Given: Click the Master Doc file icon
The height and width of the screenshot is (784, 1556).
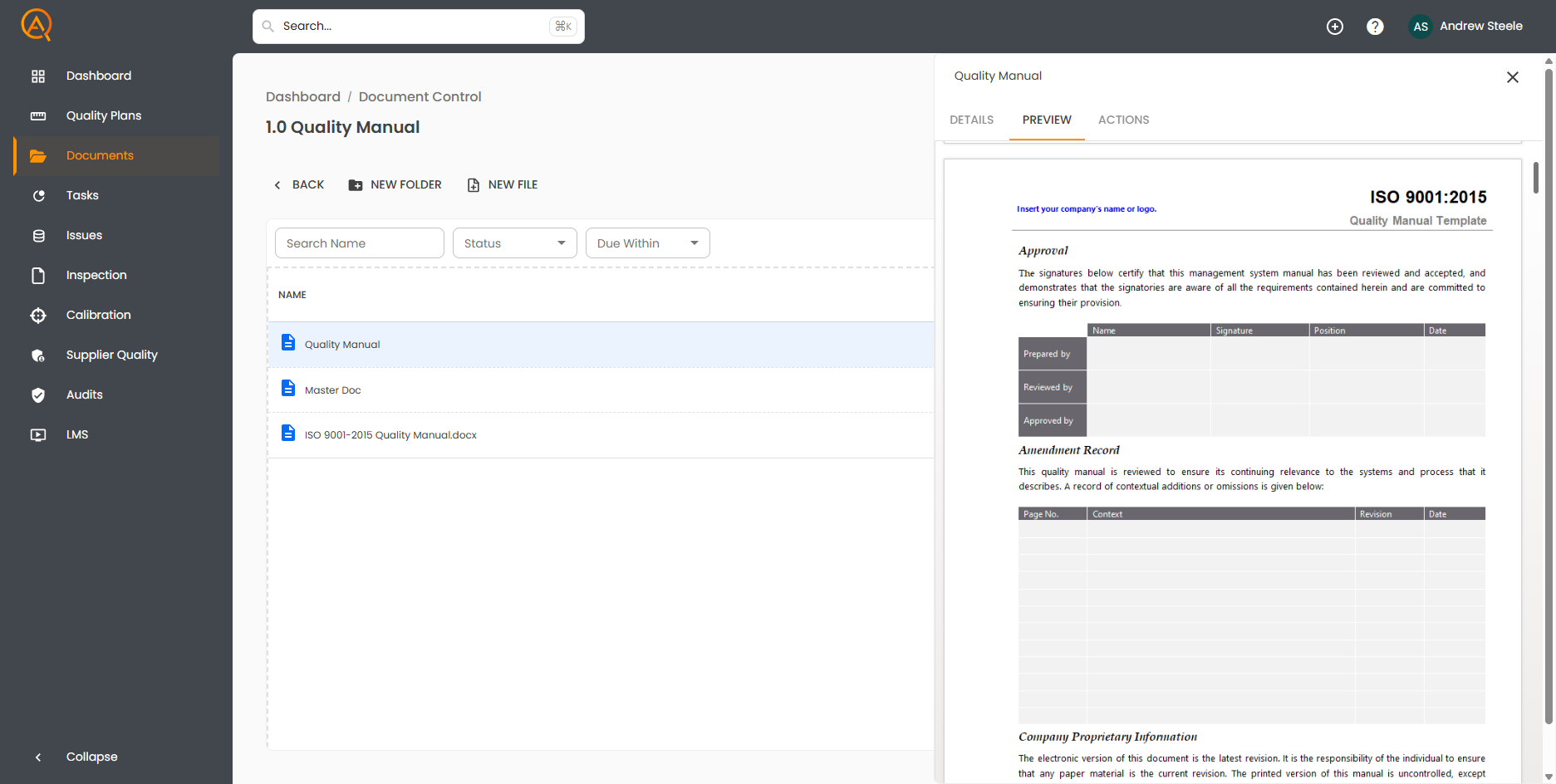Looking at the screenshot, I should pyautogui.click(x=288, y=388).
